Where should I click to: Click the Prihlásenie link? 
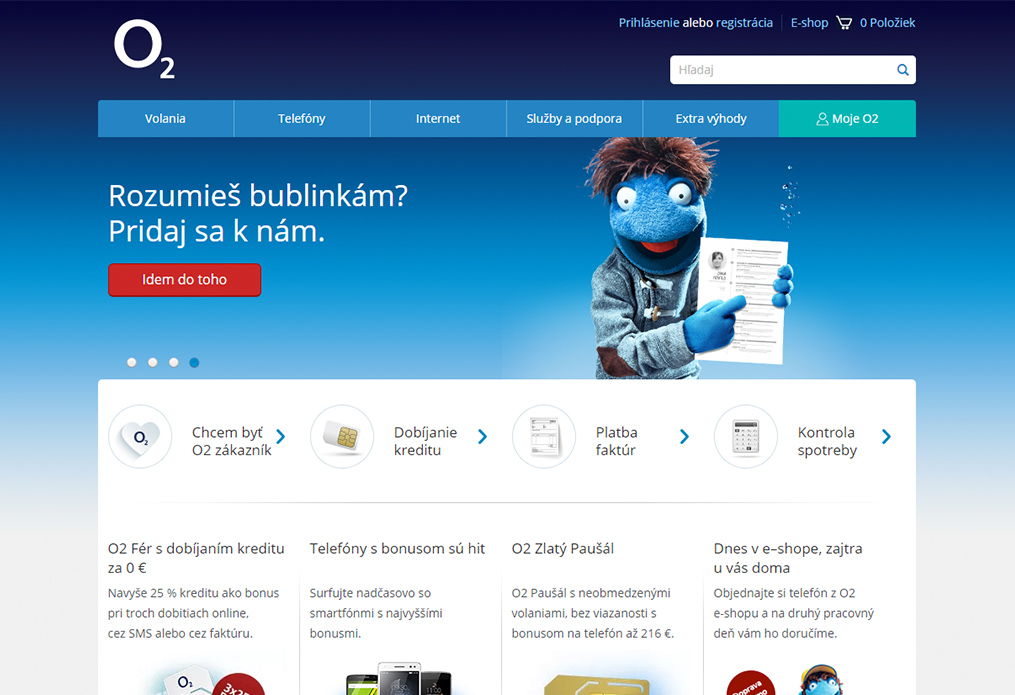click(x=649, y=23)
